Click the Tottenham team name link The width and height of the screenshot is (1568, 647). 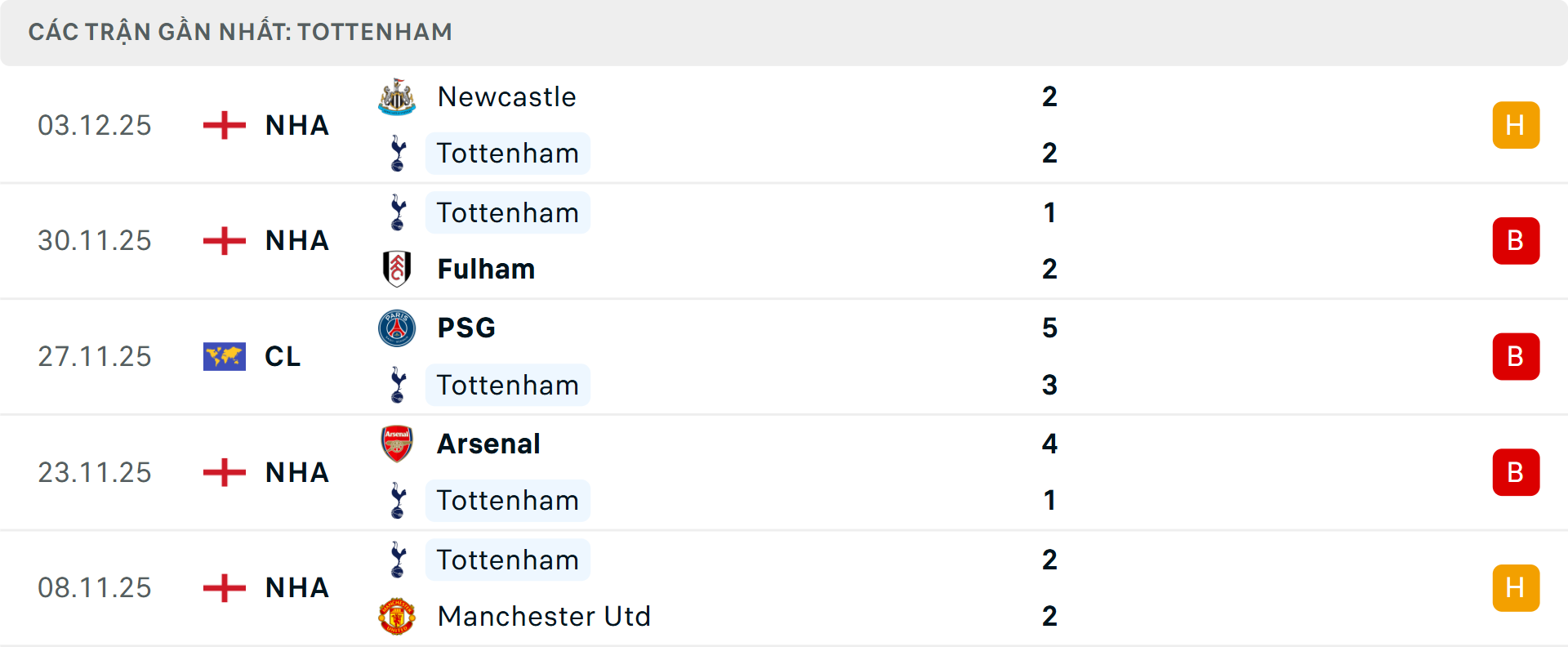(x=507, y=153)
